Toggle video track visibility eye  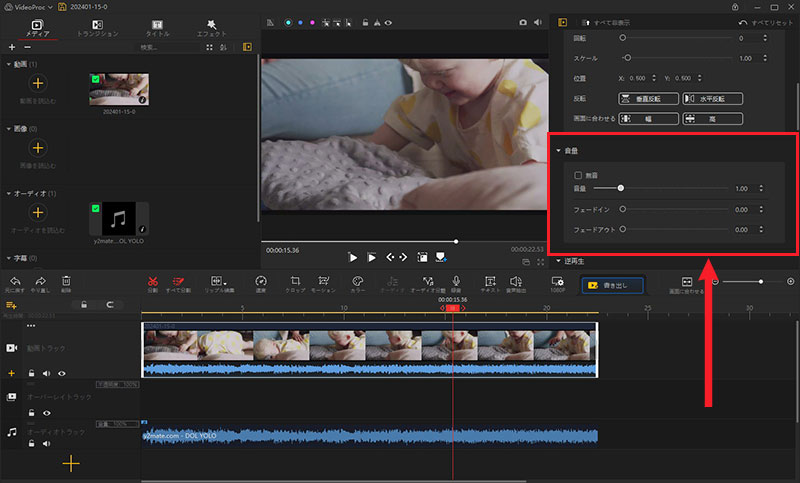click(x=62, y=373)
